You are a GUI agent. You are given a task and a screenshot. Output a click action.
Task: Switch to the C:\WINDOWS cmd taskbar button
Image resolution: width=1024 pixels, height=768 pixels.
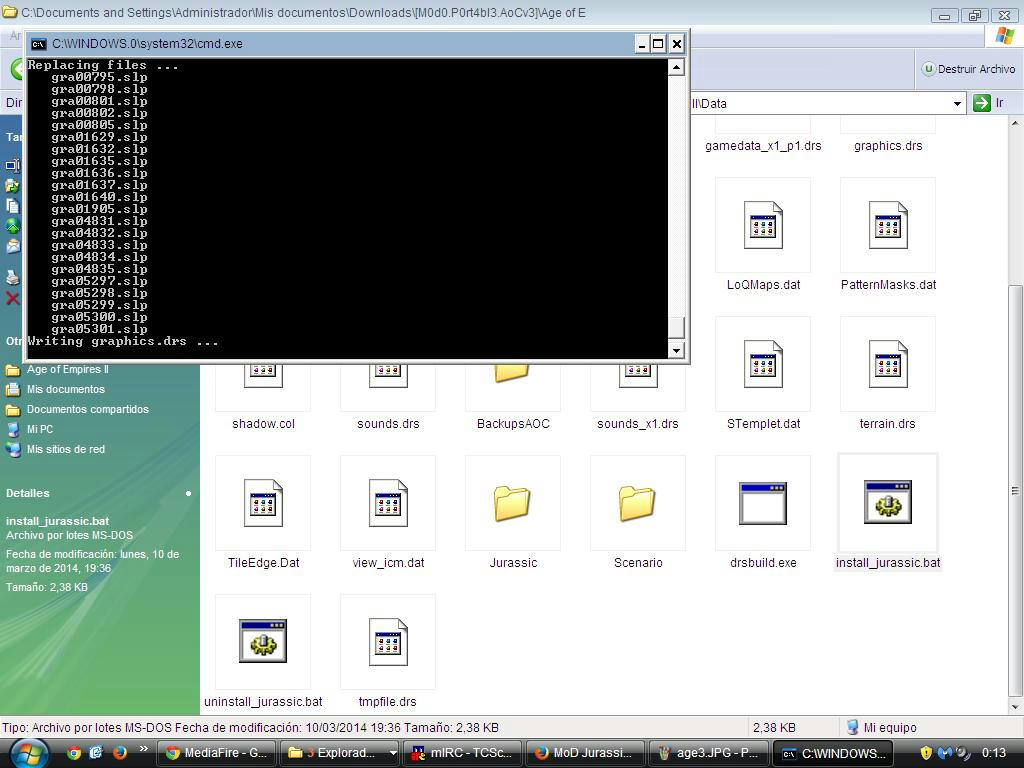(x=835, y=753)
